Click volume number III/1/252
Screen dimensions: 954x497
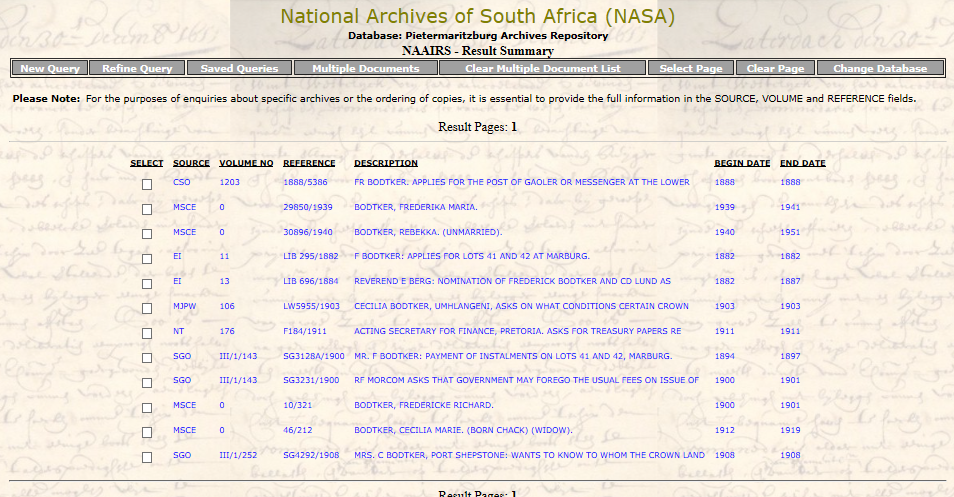pyautogui.click(x=238, y=454)
